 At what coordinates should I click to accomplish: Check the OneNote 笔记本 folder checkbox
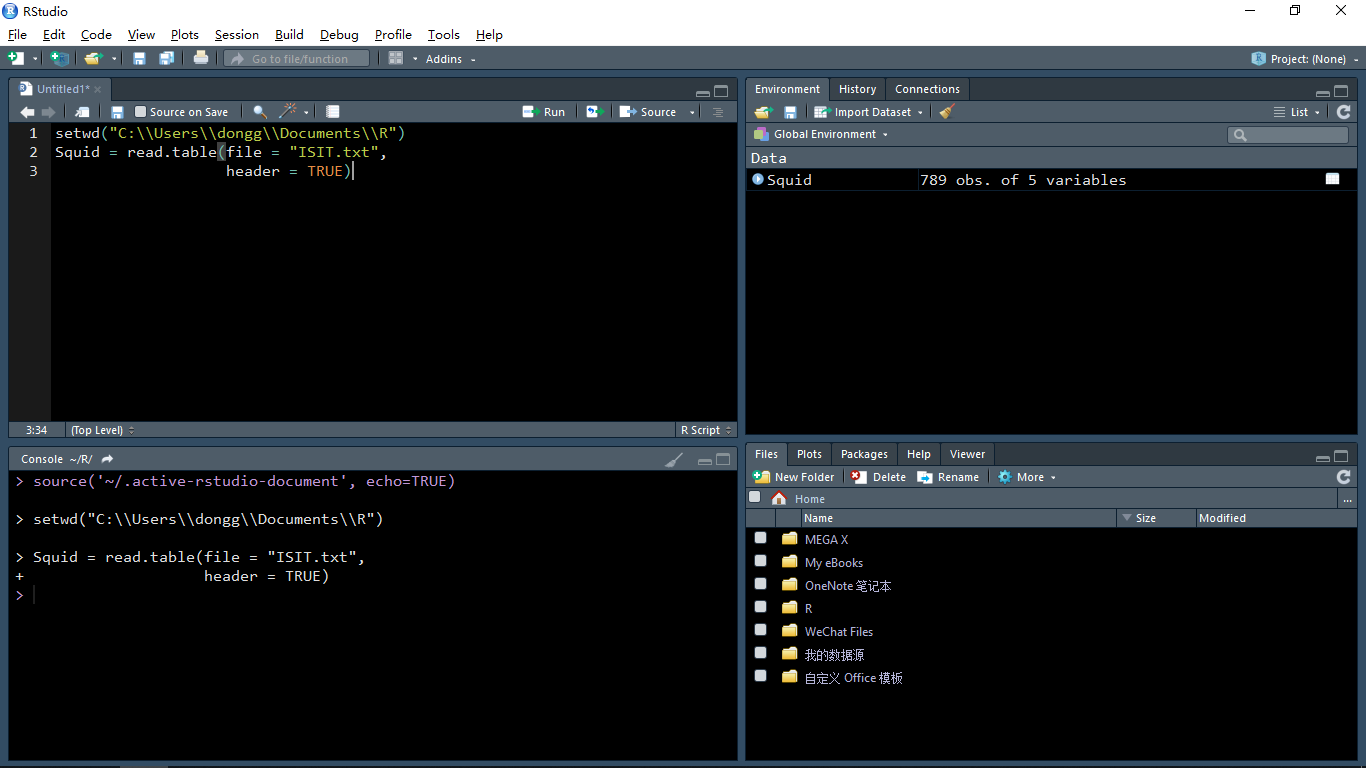coord(761,584)
